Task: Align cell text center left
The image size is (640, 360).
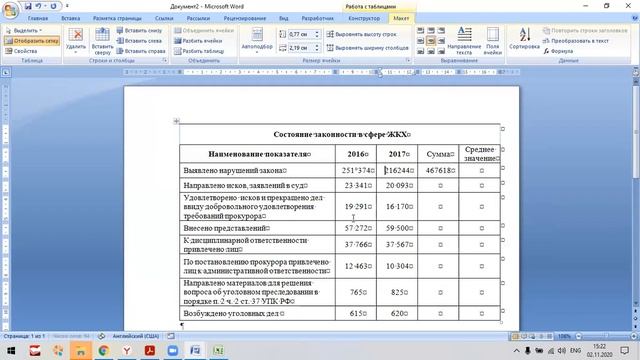Action: pyautogui.click(x=421, y=41)
